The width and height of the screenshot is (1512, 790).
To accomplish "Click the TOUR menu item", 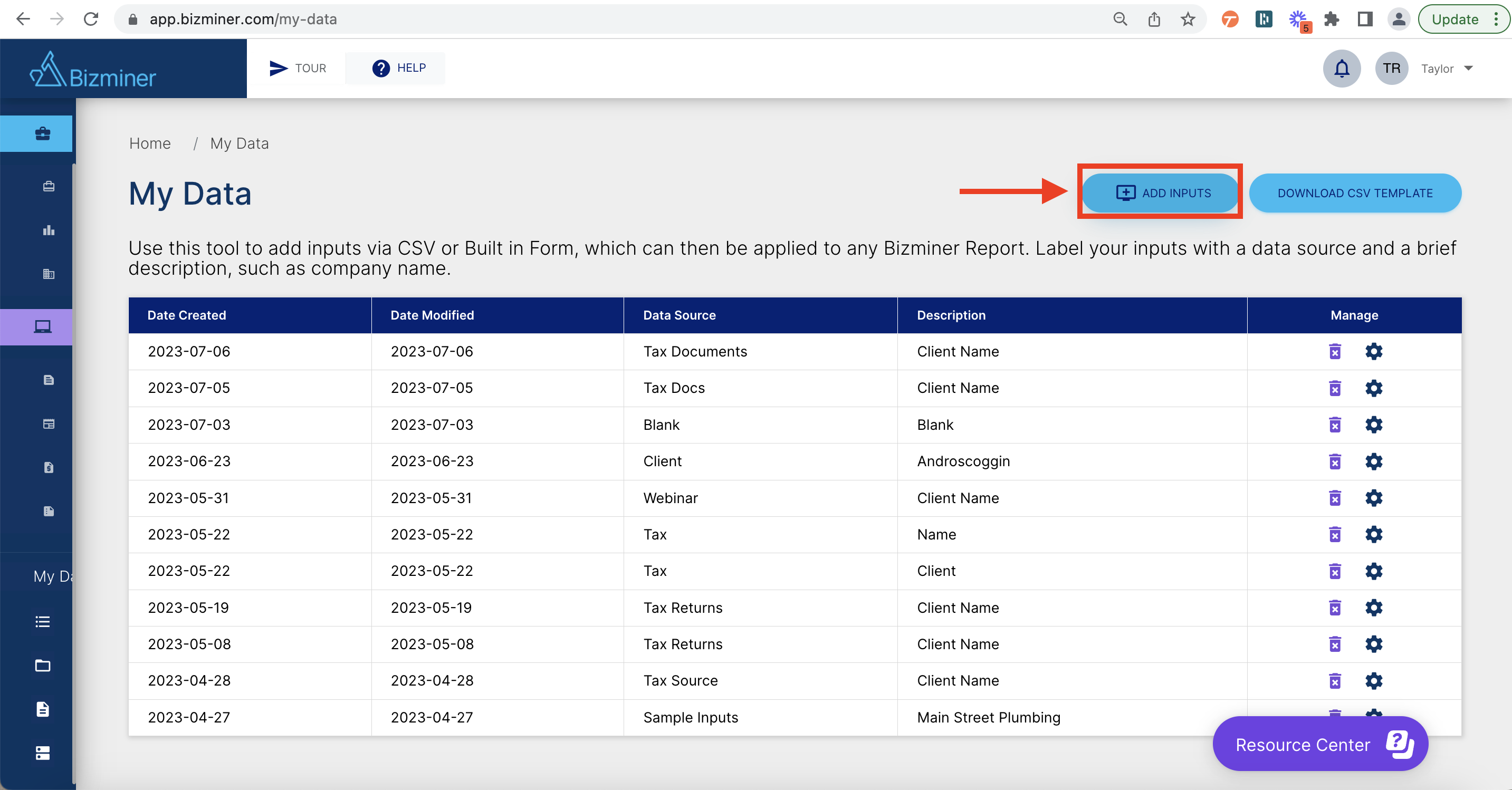I will (298, 68).
